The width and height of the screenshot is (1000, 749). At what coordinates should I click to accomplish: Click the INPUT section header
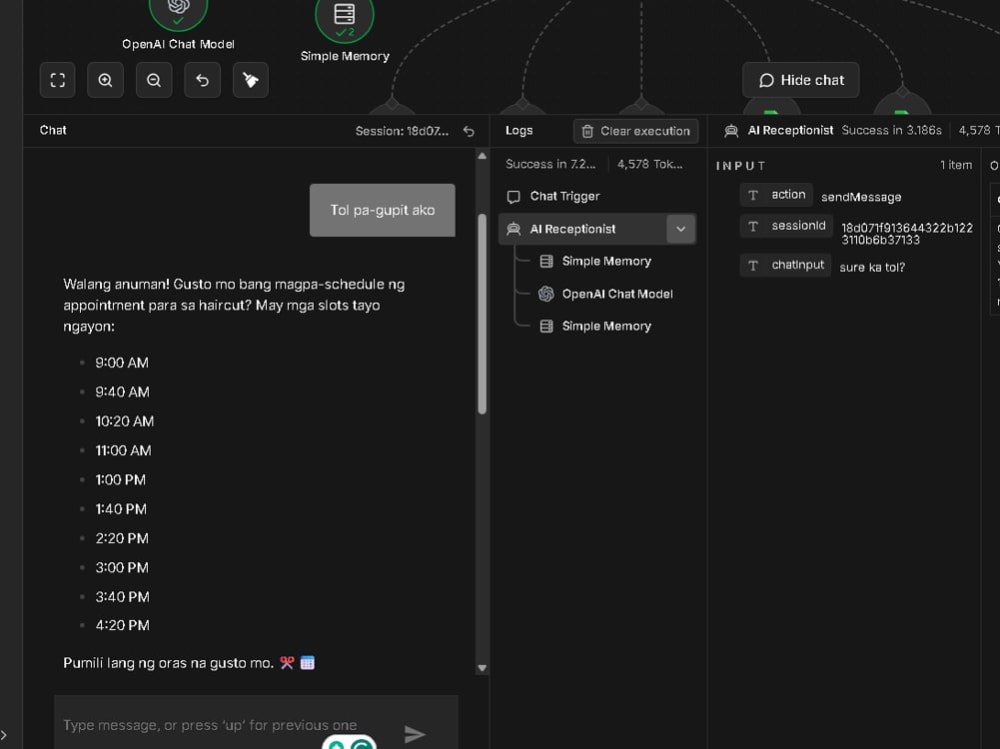point(740,166)
